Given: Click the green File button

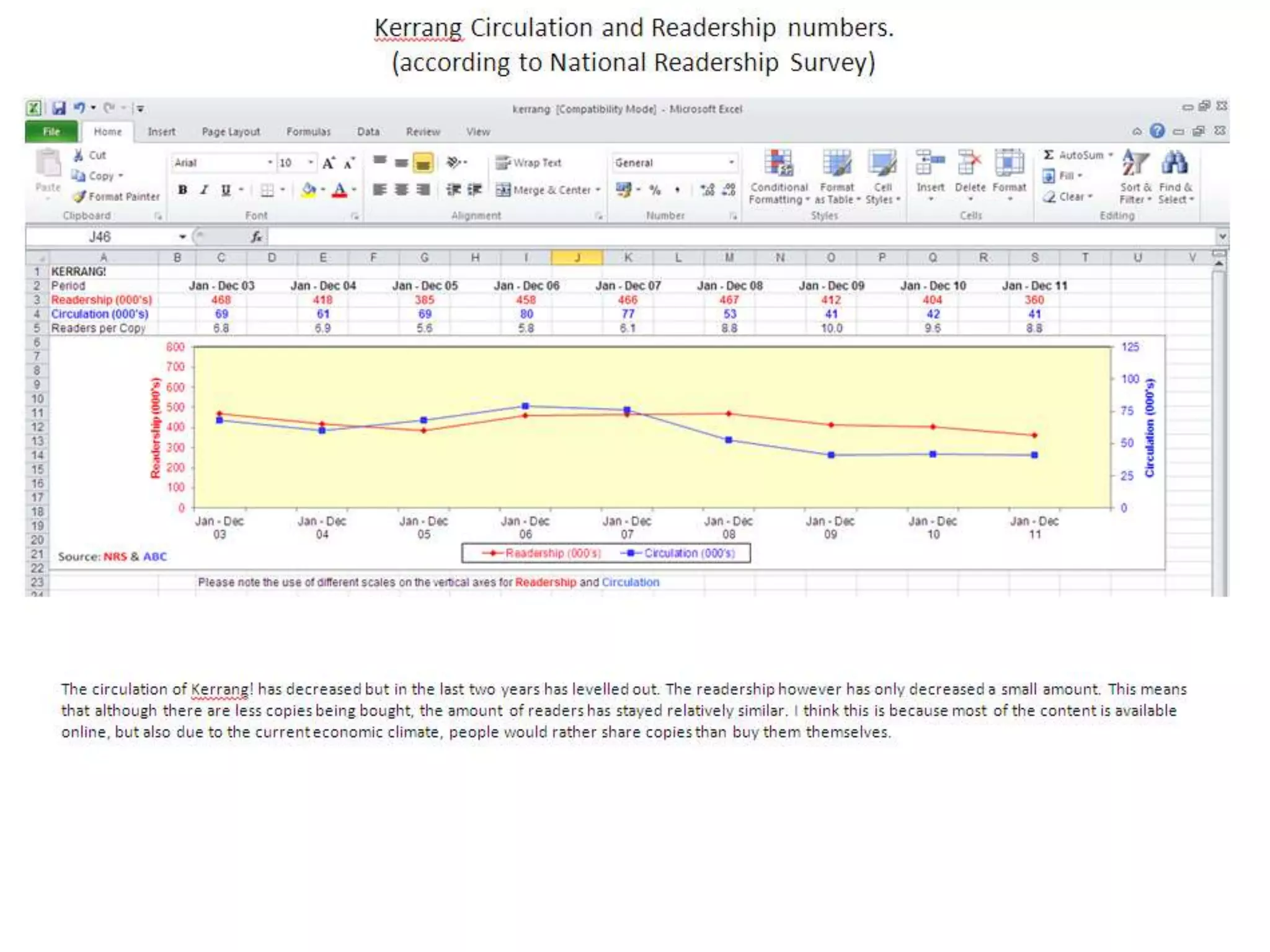Looking at the screenshot, I should pyautogui.click(x=51, y=132).
